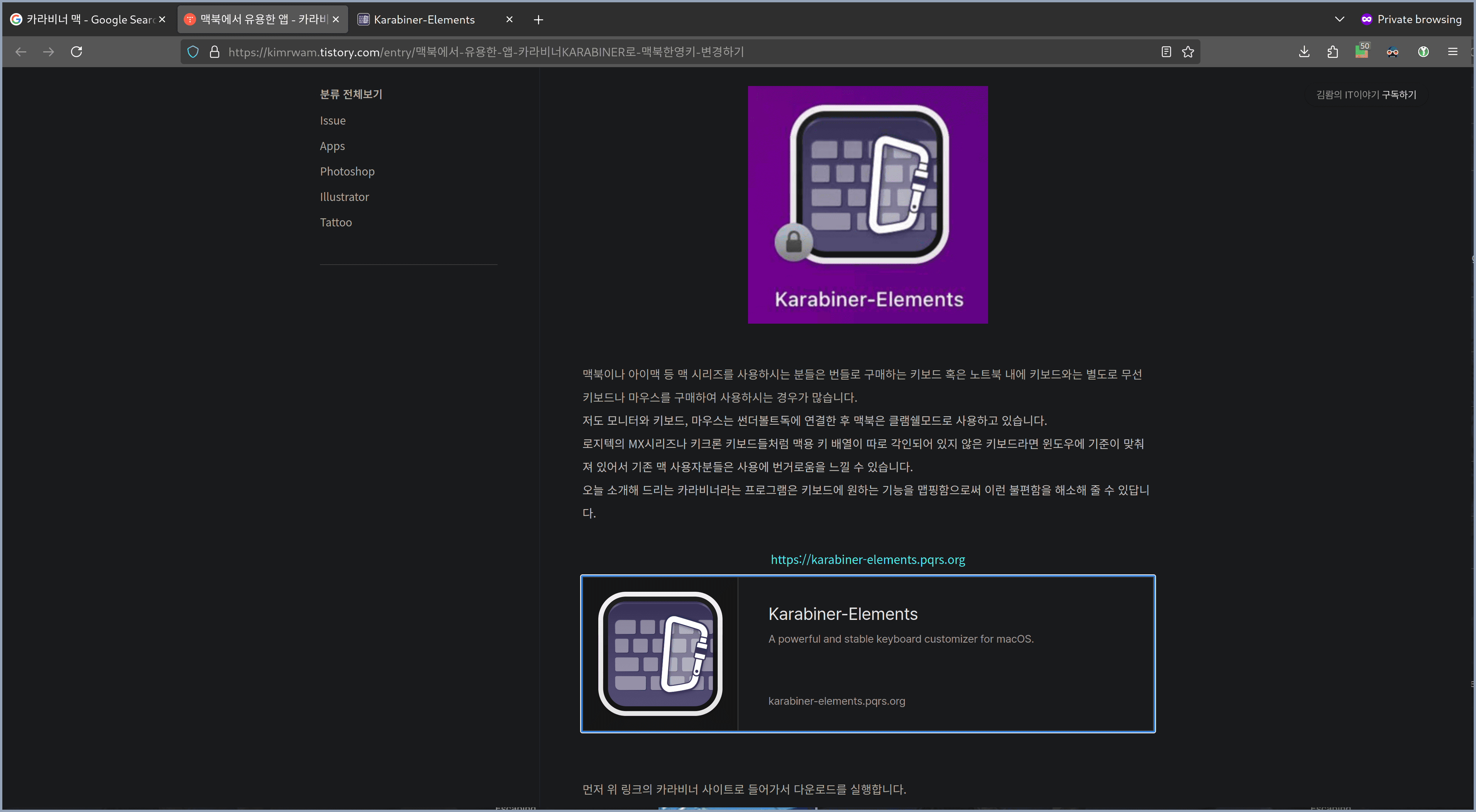
Task: Toggle reader view for this page
Action: click(1165, 52)
